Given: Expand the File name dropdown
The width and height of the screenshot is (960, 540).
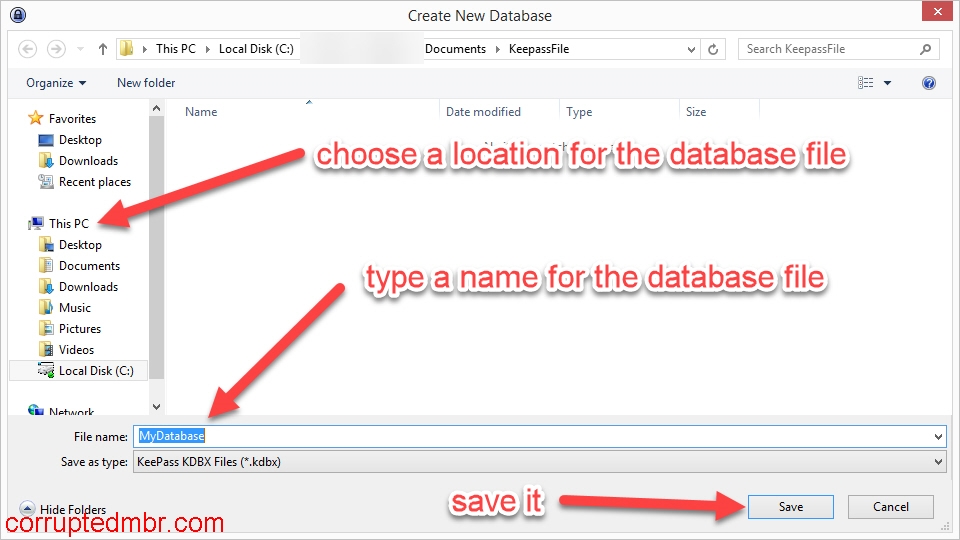Looking at the screenshot, I should tap(938, 437).
